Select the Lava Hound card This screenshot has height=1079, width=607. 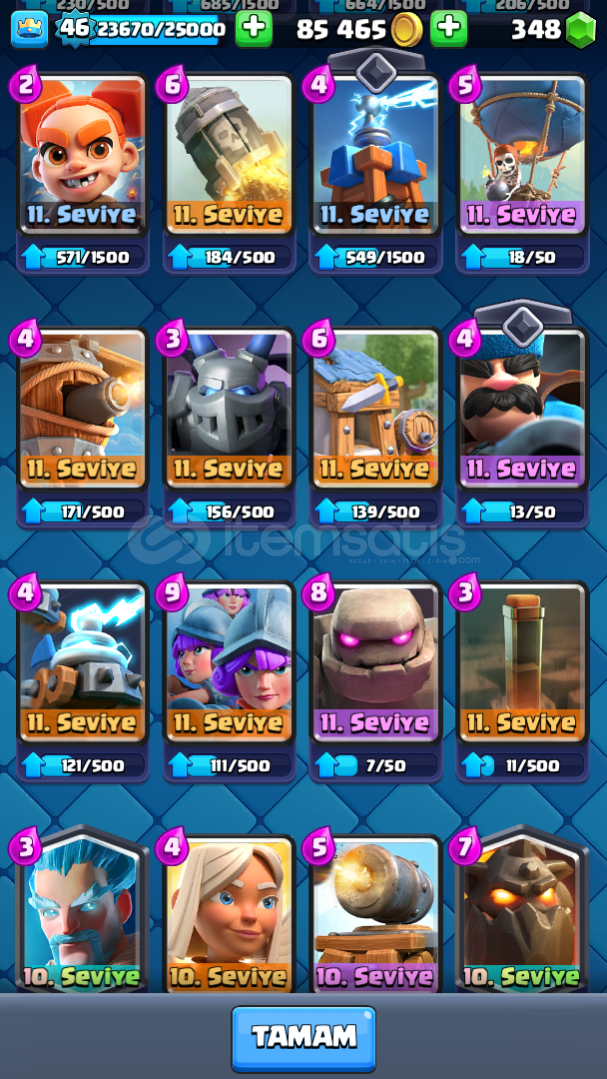tap(522, 914)
